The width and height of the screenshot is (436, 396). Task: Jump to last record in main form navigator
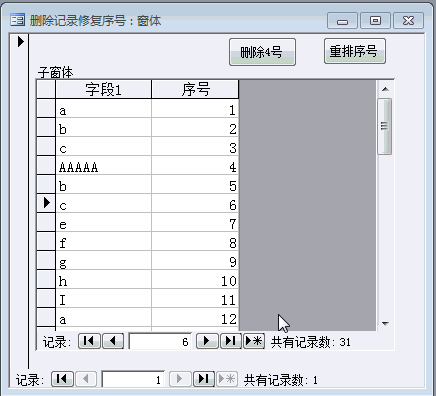(x=204, y=379)
